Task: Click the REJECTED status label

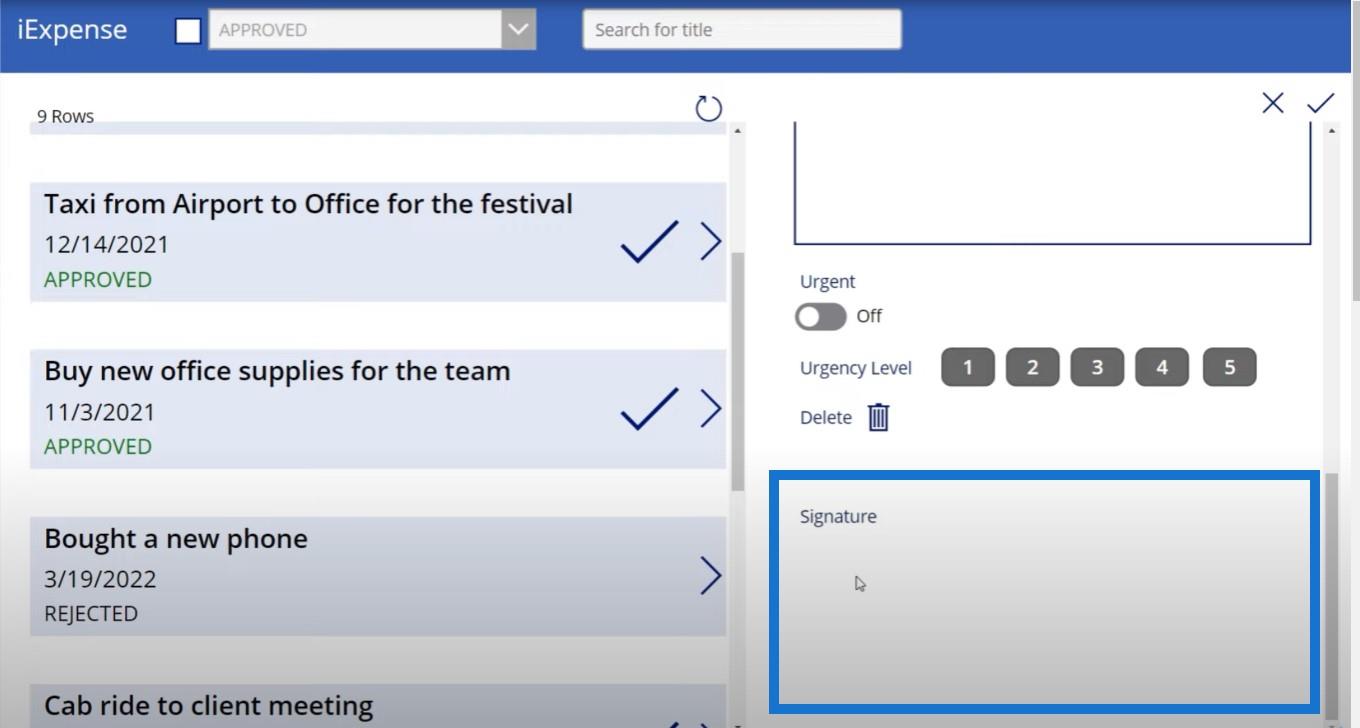Action: pyautogui.click(x=91, y=614)
